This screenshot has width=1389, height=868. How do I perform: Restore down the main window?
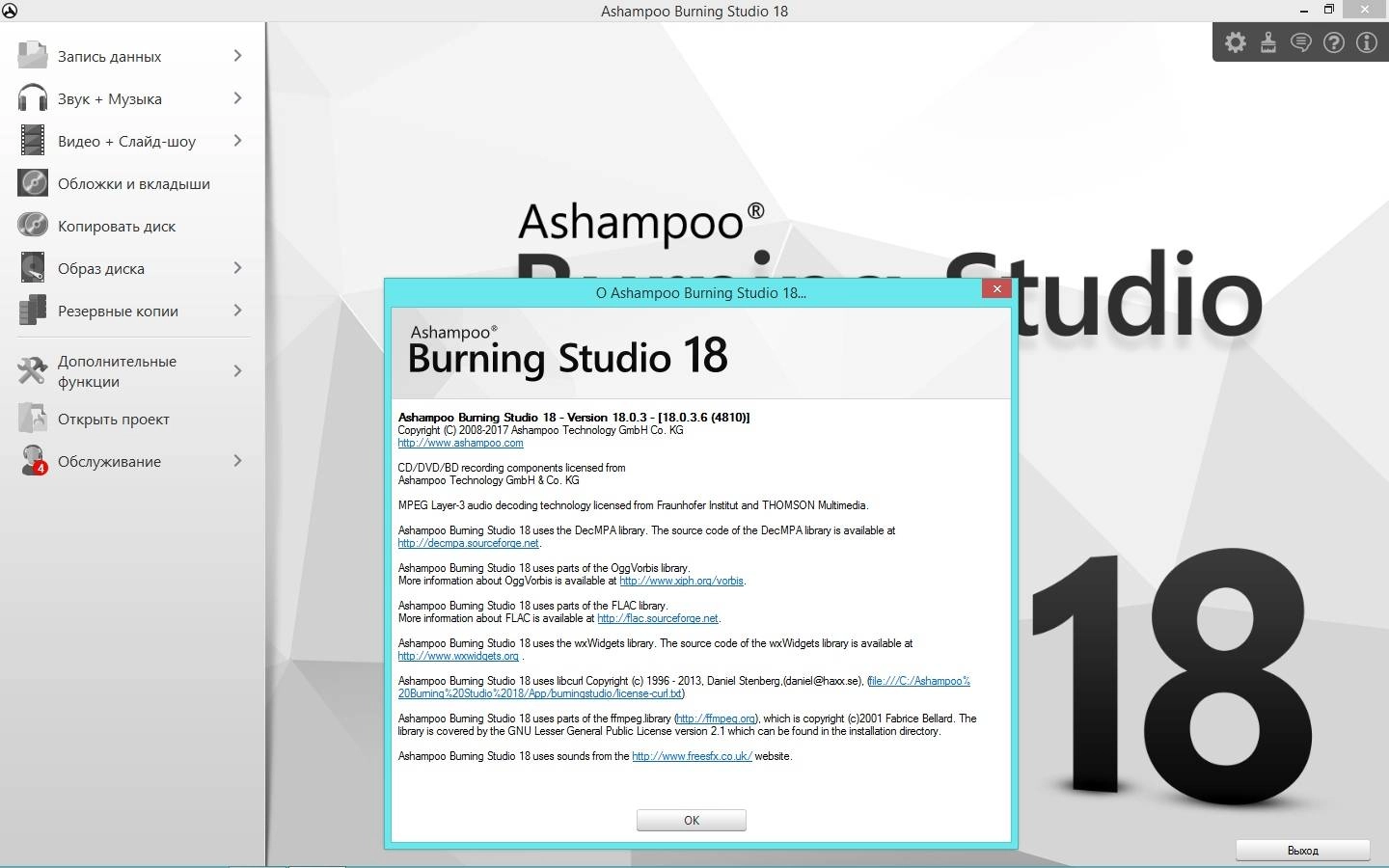tap(1328, 10)
